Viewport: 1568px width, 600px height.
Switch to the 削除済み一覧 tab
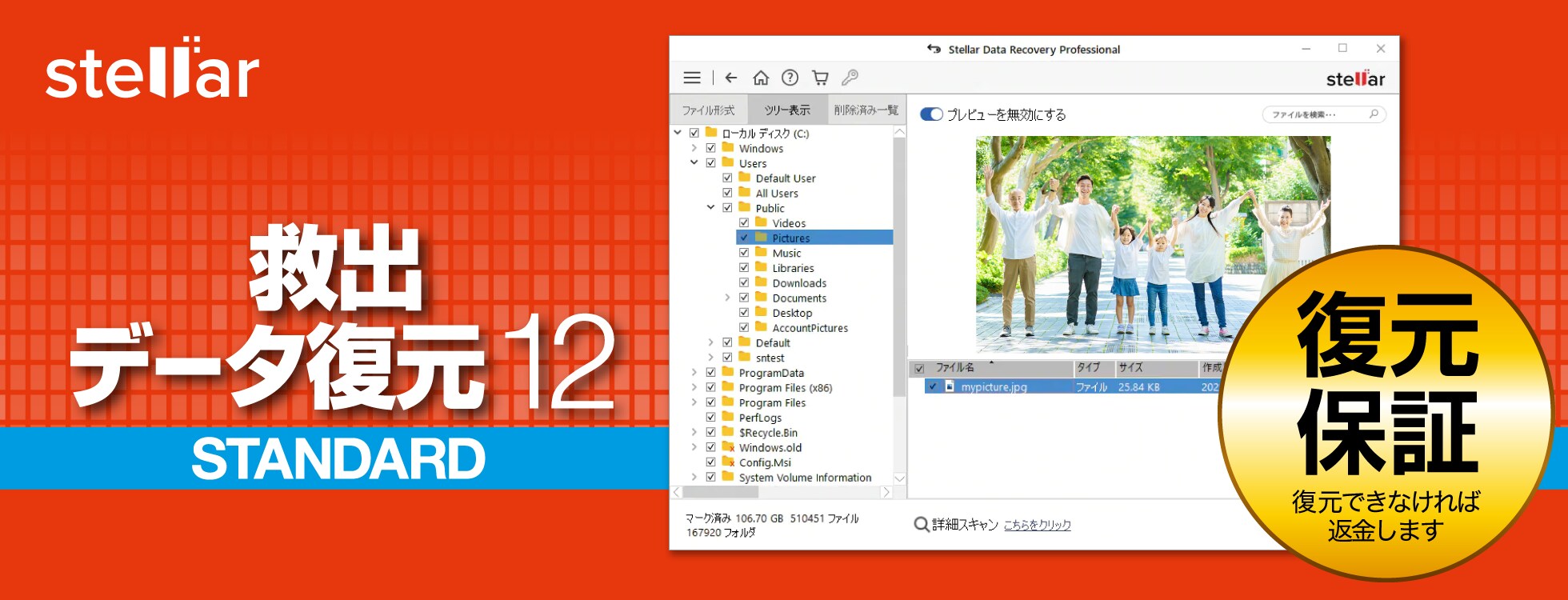pos(866,110)
